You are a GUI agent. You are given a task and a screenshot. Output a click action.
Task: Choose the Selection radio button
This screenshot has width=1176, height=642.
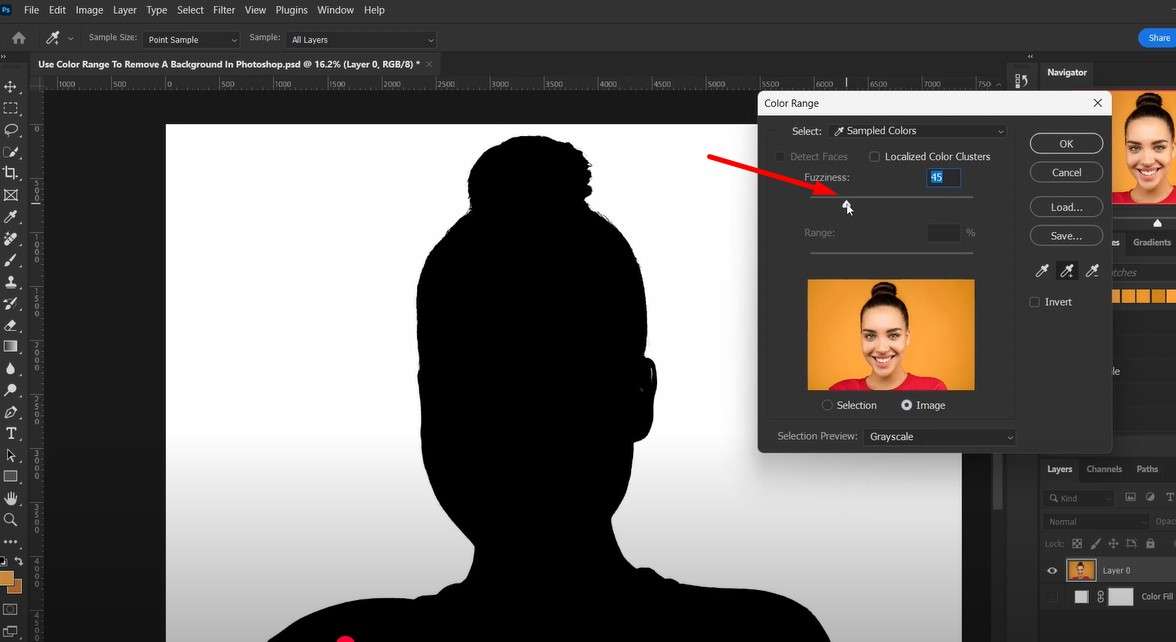coord(827,405)
